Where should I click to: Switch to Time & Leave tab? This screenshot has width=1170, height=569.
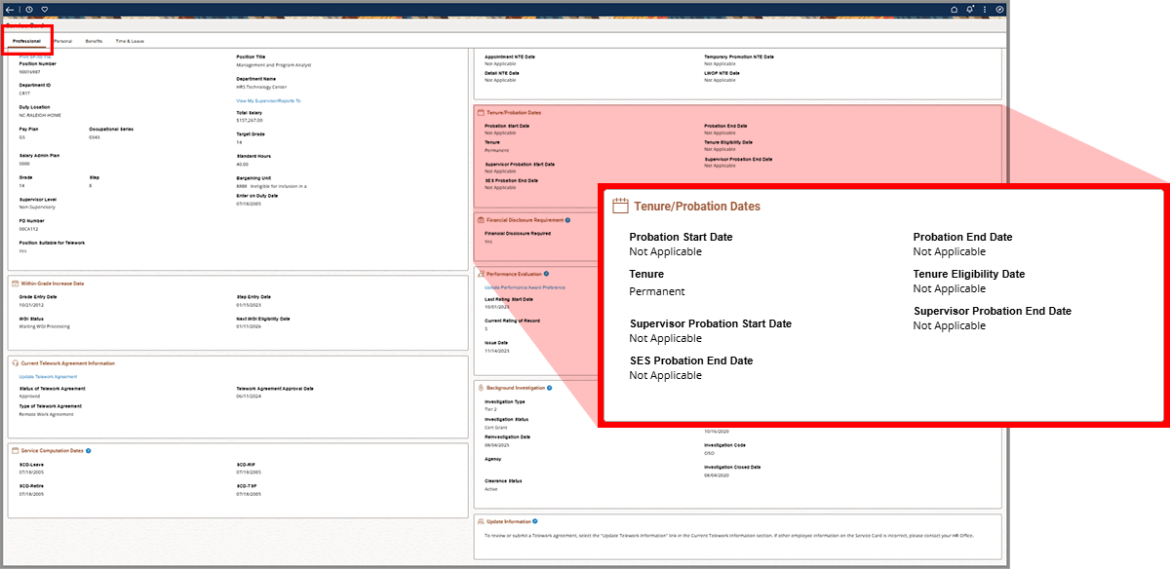129,42
